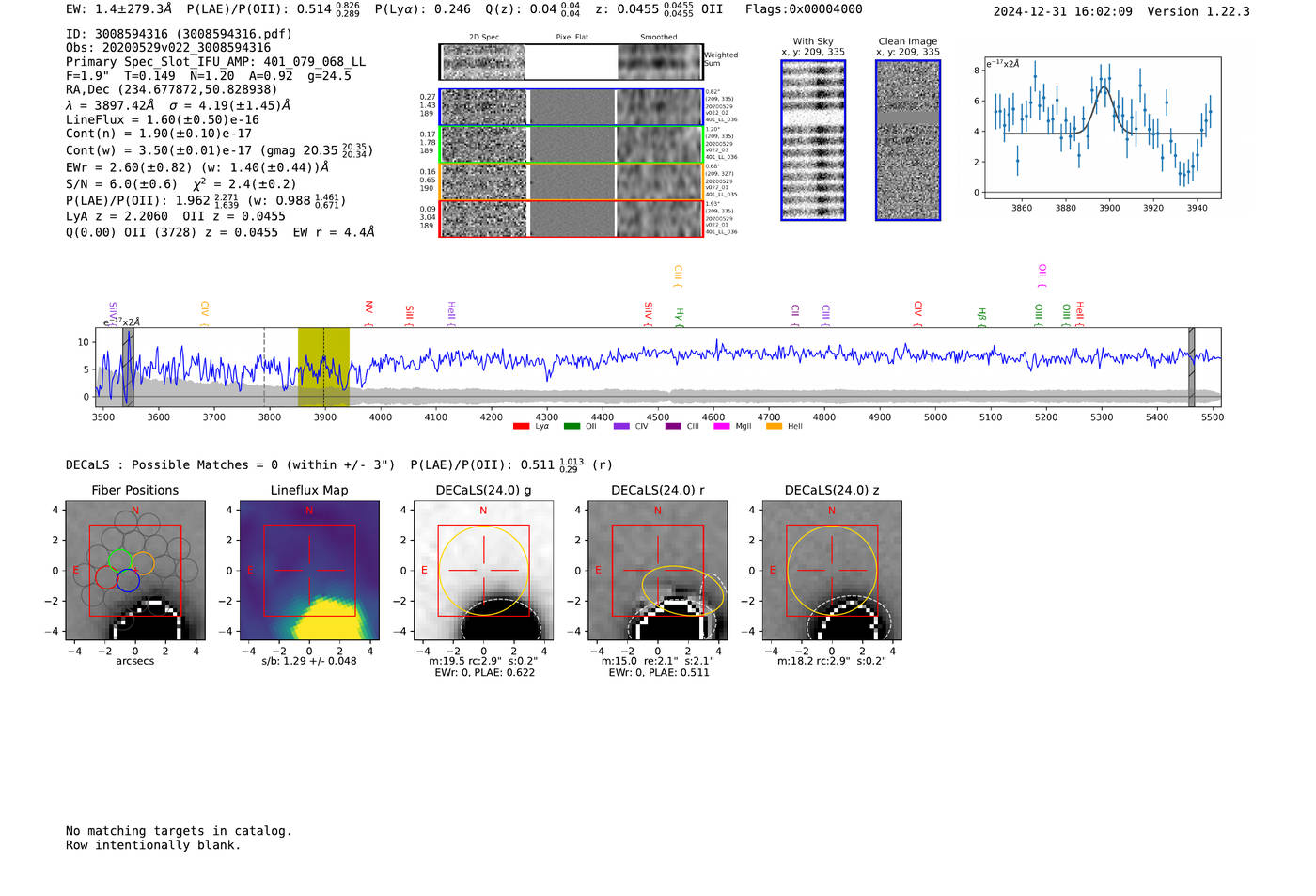Click the 2024-12-31 16:02:09 timestamp

1062,11
